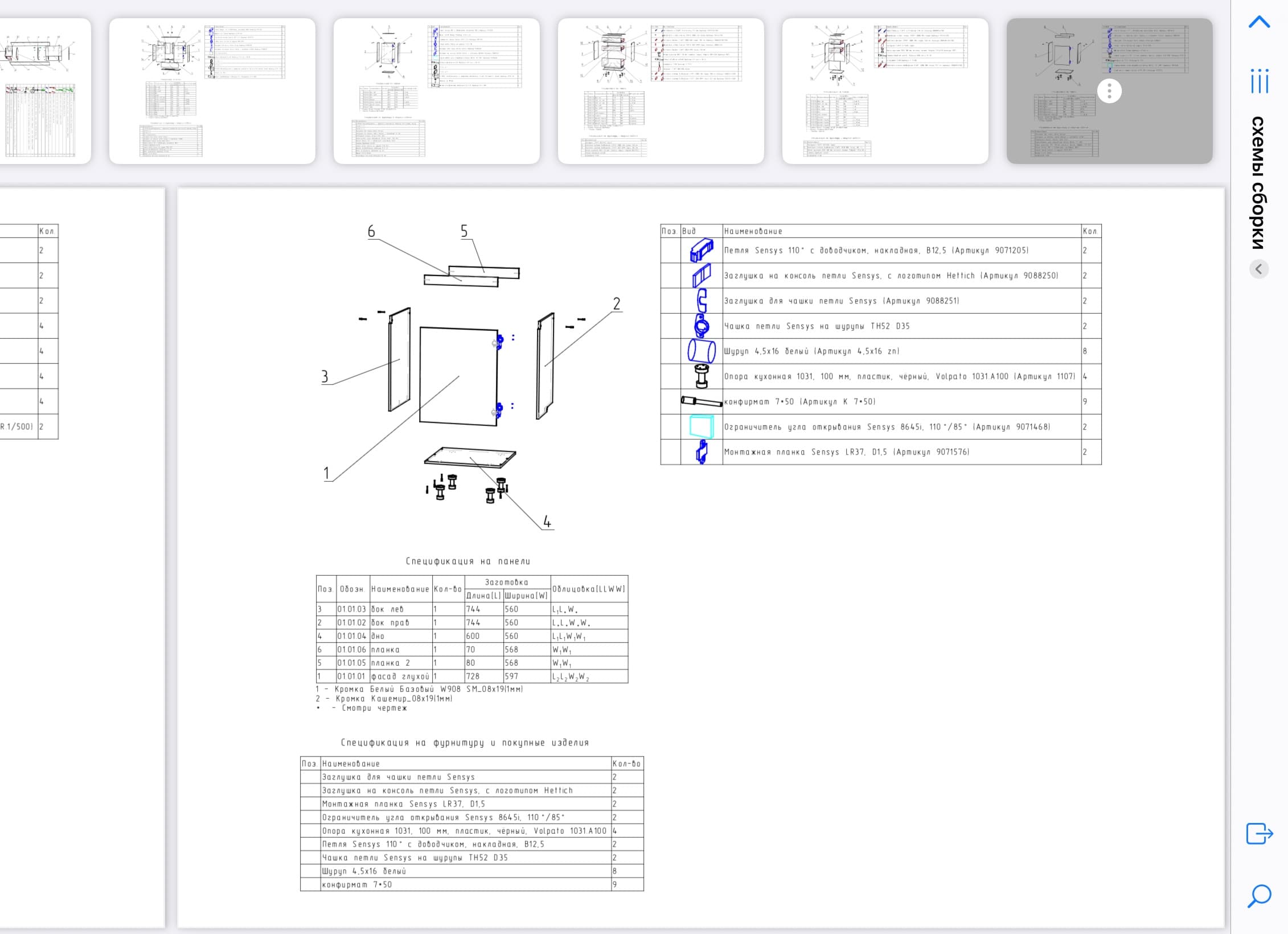This screenshot has width=1288, height=934.
Task: Click row text containing "Артикул 9088251"
Action: tap(841, 301)
